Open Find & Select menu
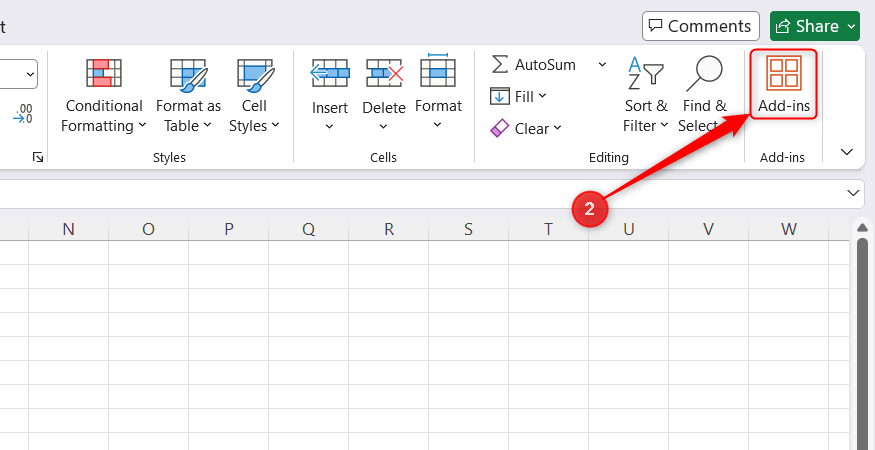875x450 pixels. coord(704,95)
